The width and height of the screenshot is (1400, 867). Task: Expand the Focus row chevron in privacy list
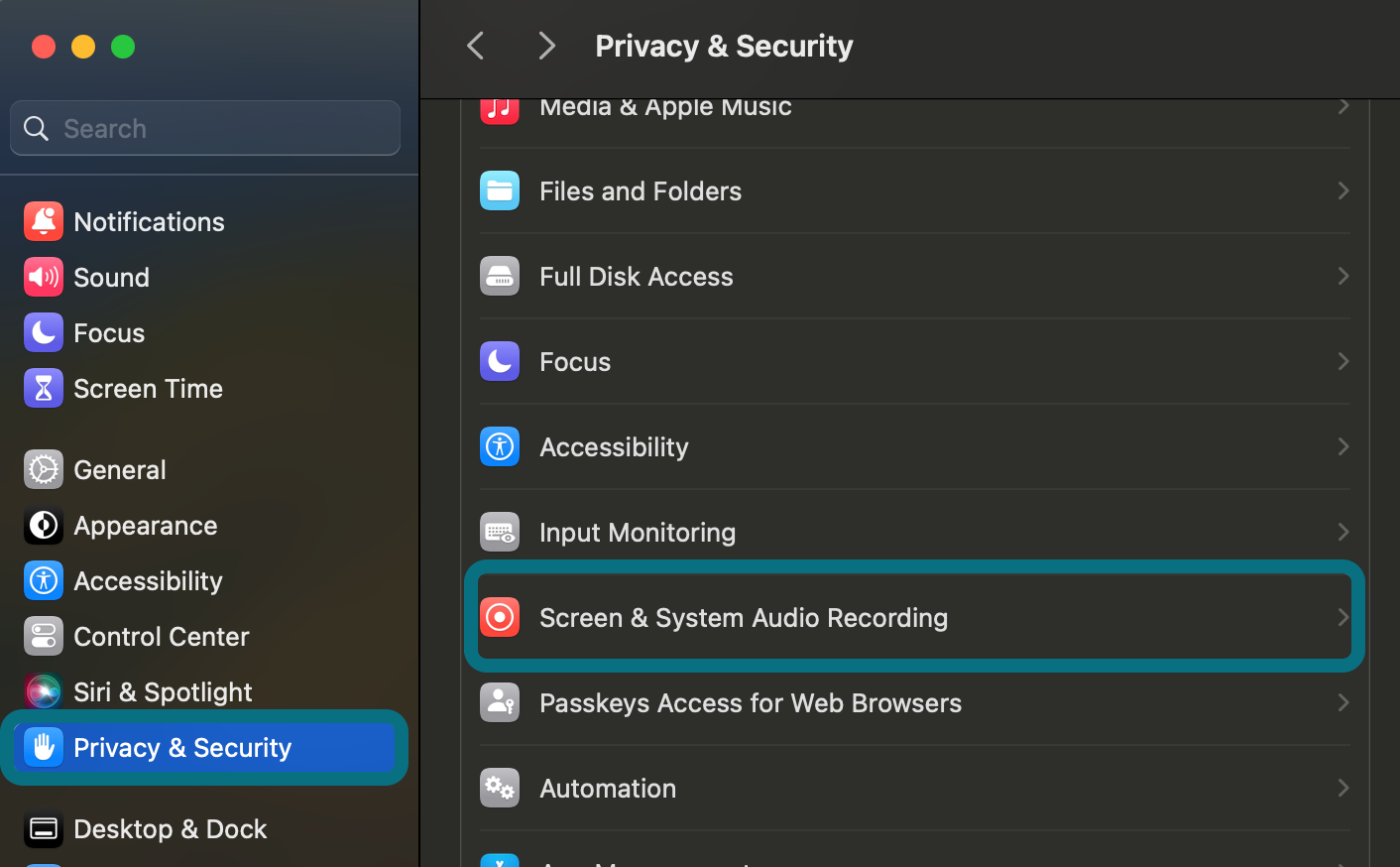pyautogui.click(x=1343, y=361)
